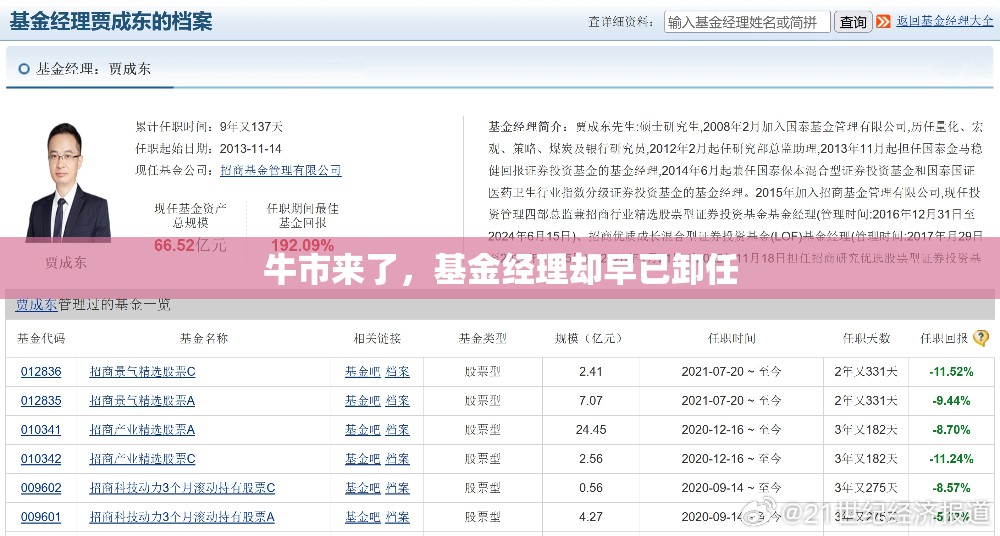Click 档案 link in the 009601 row

pyautogui.click(x=397, y=517)
